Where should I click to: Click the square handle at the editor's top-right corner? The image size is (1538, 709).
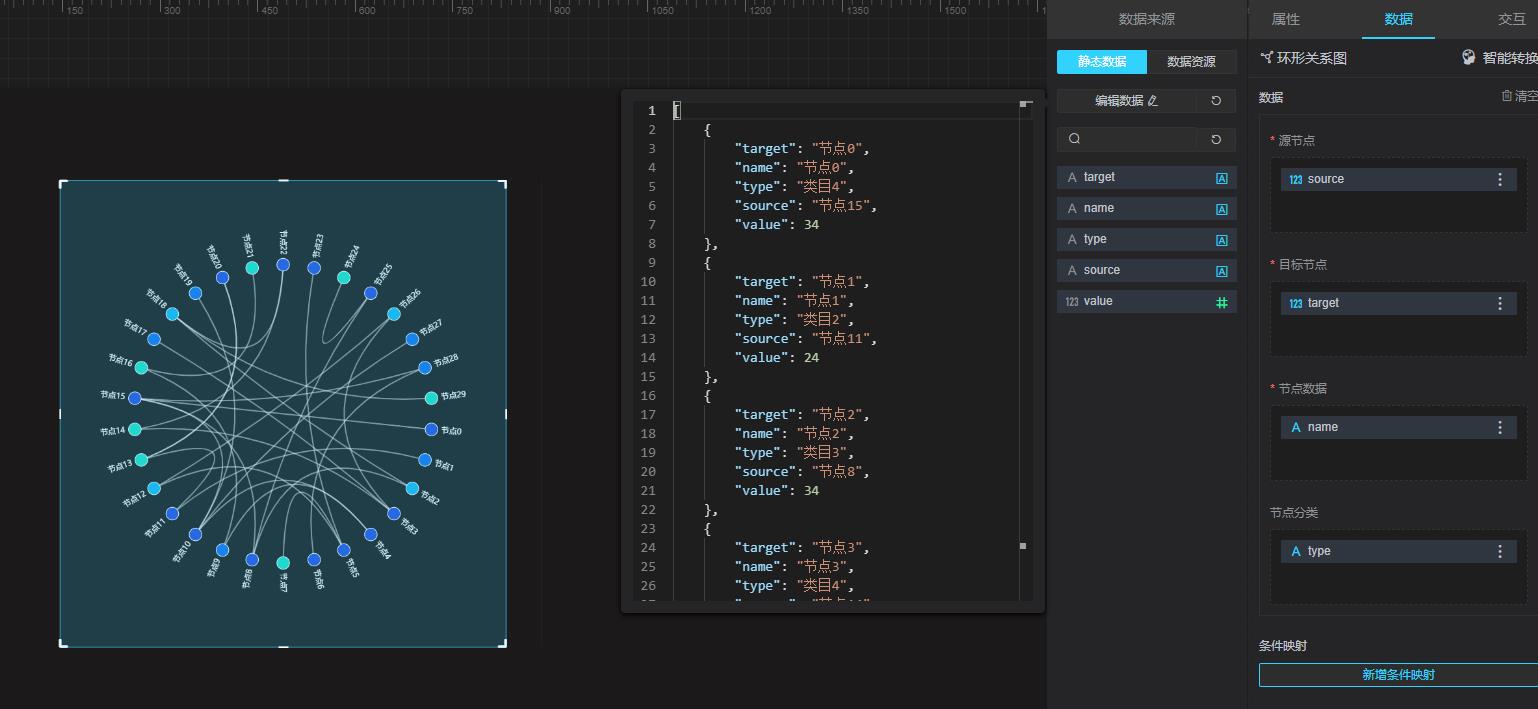coord(1024,103)
